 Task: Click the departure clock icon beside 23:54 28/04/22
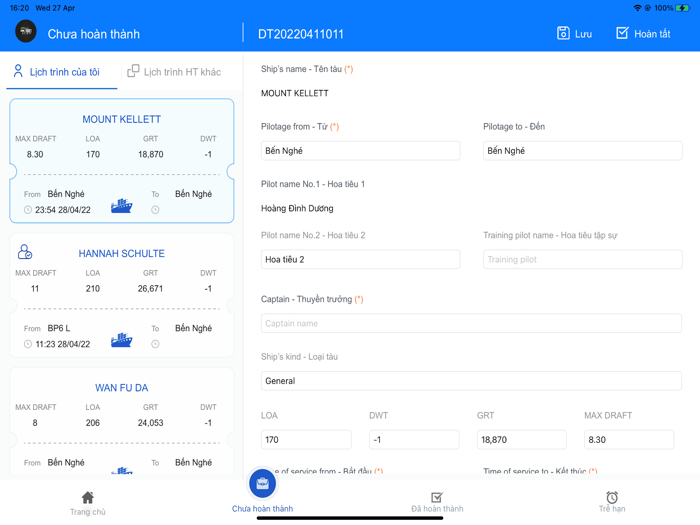tap(28, 210)
